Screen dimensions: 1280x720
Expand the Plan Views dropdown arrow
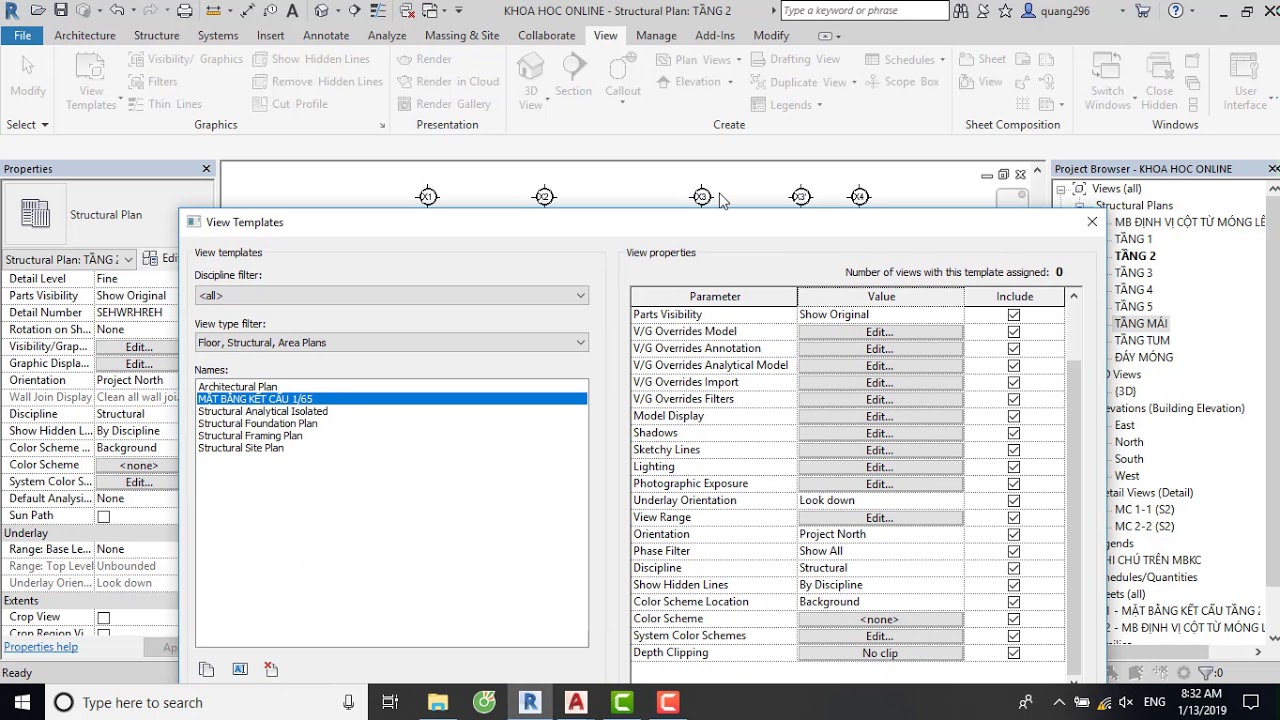[737, 60]
